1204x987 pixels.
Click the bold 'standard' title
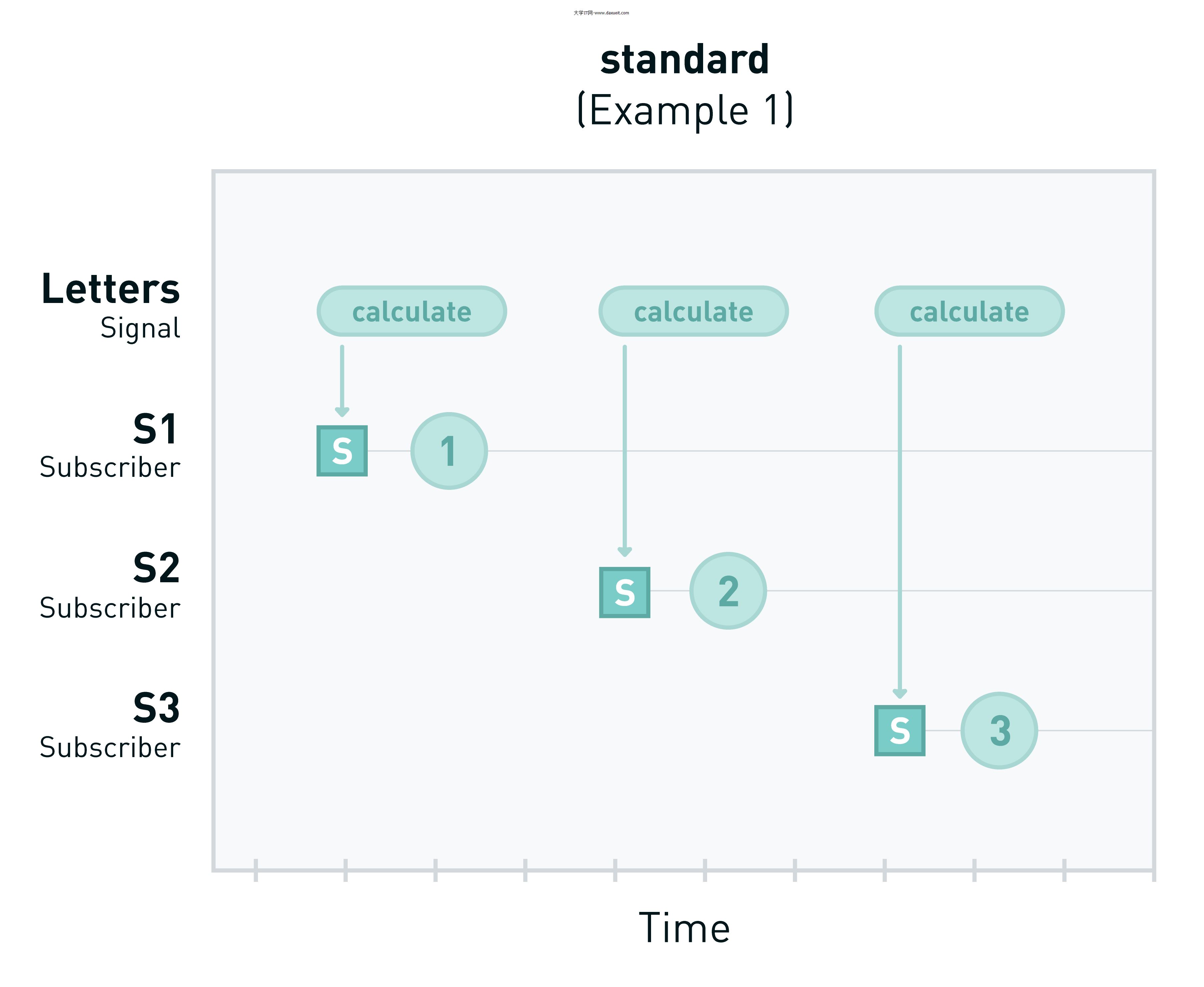(x=684, y=60)
